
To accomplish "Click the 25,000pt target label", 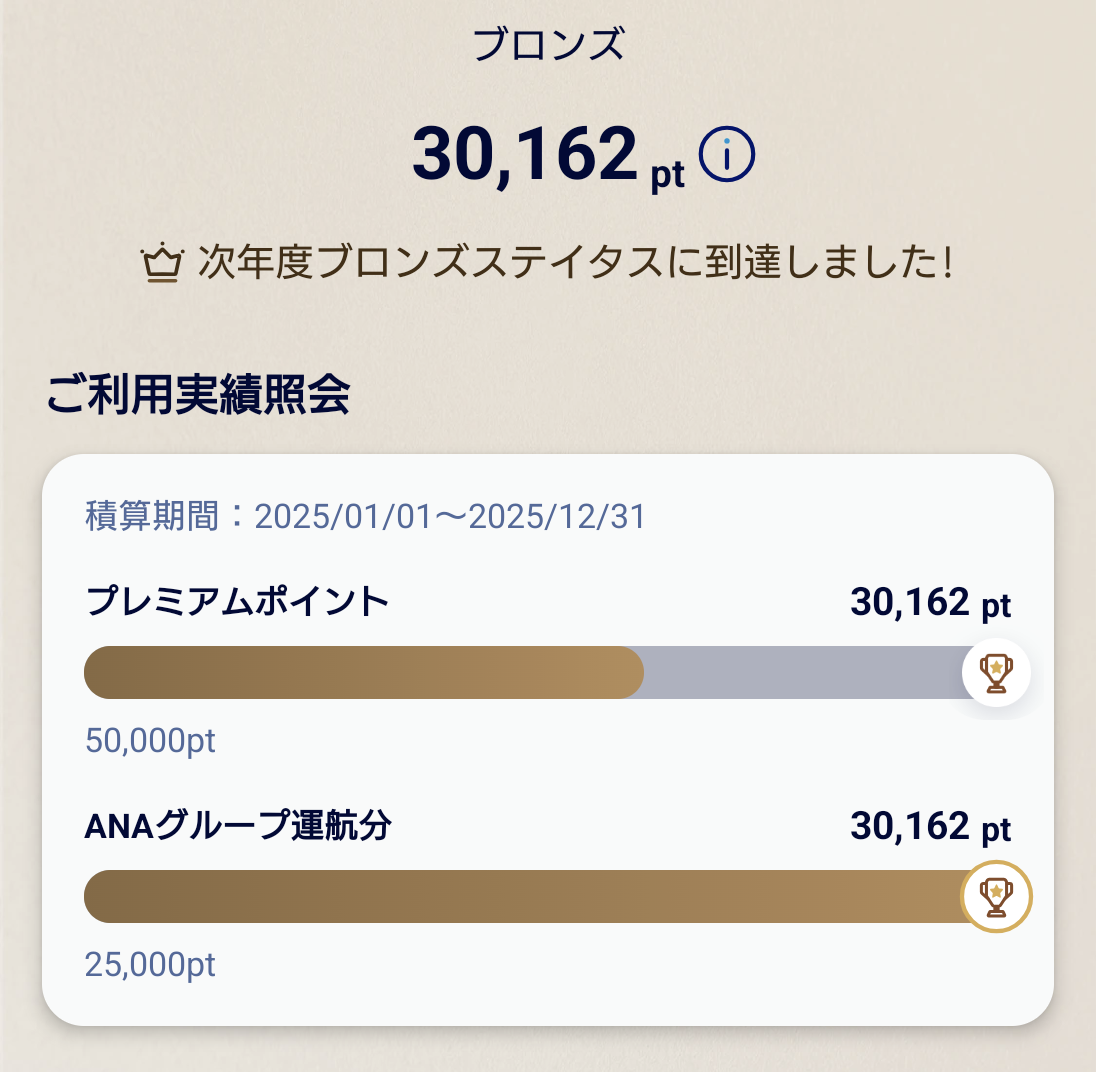I will pos(150,965).
